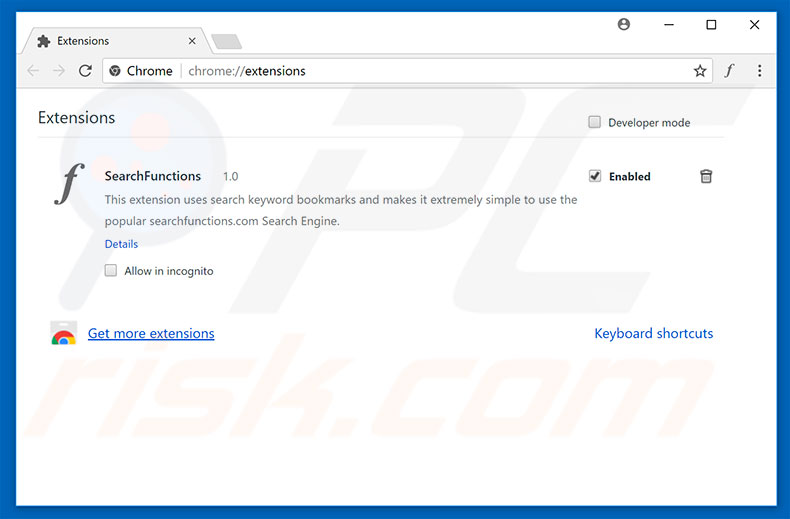Select the Extensions tab
The height and width of the screenshot is (519, 790).
pos(116,41)
